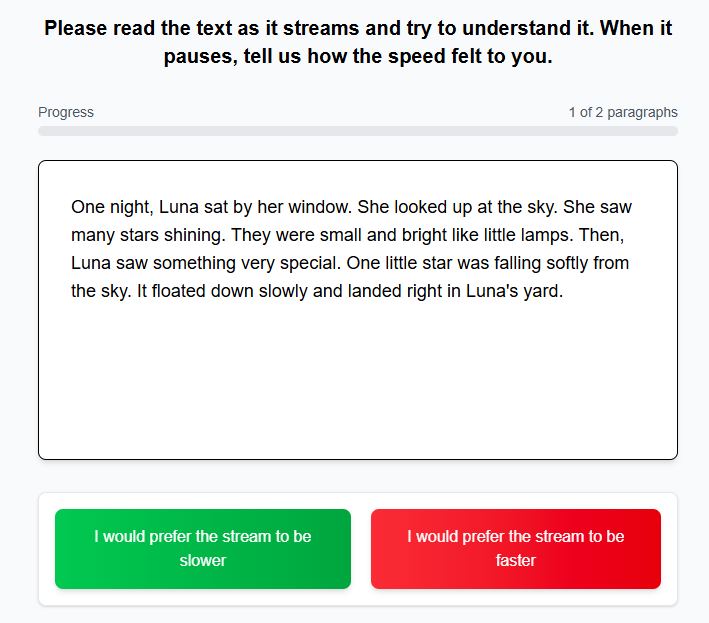Click the word 'faster' on the red button
This screenshot has width=709, height=623.
[516, 561]
